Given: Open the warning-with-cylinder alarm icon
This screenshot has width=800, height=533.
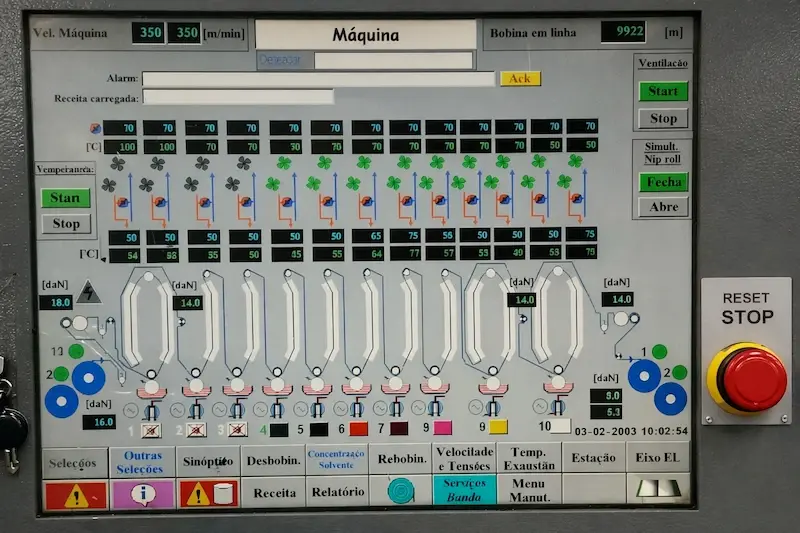Looking at the screenshot, I should click(x=209, y=494).
